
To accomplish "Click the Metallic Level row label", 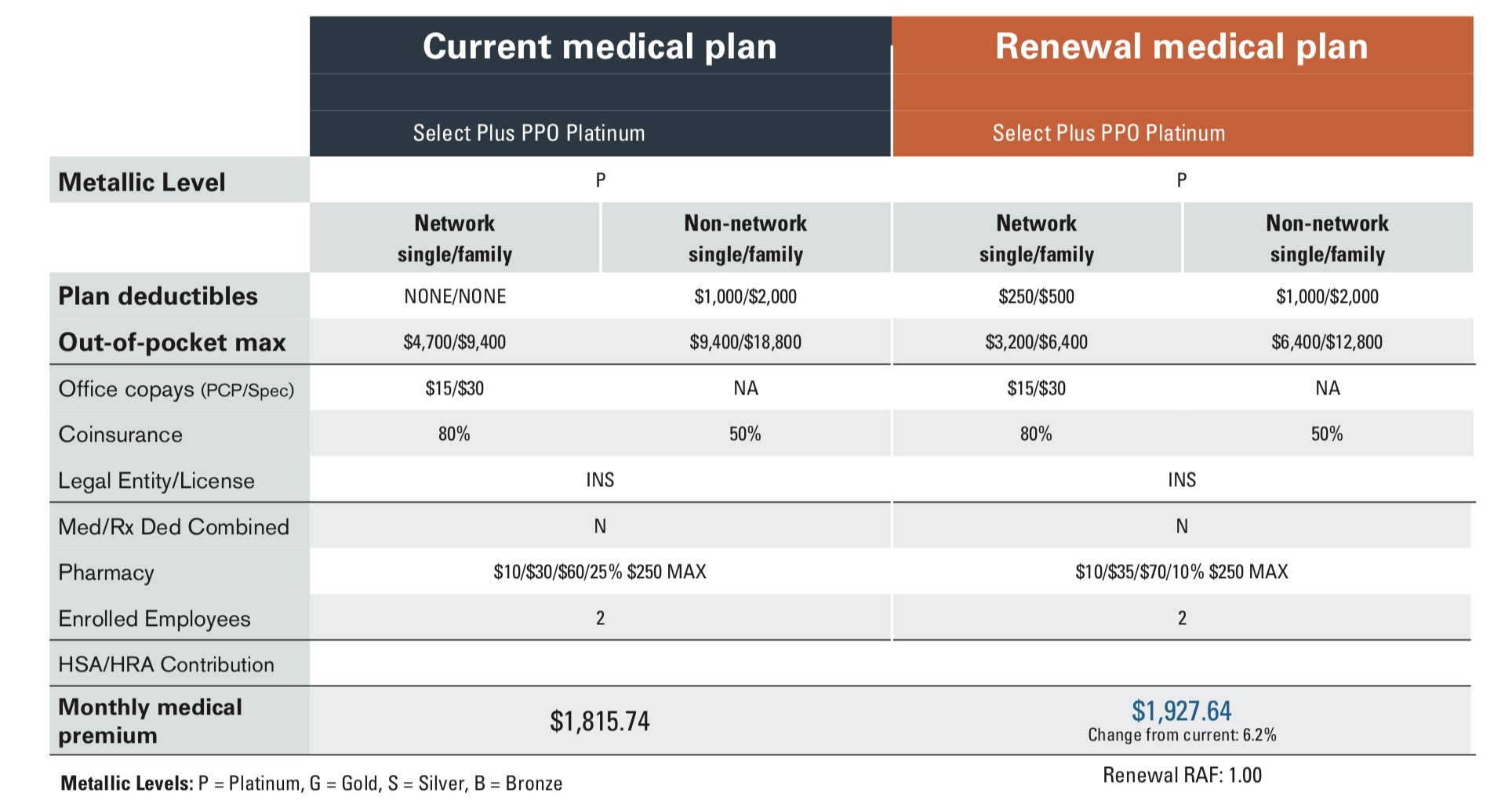I will [x=142, y=182].
